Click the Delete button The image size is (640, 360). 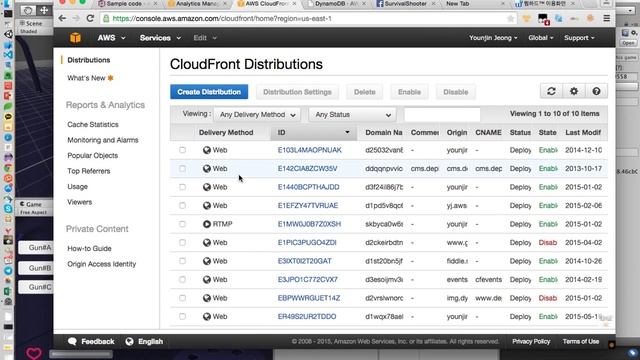click(x=364, y=92)
